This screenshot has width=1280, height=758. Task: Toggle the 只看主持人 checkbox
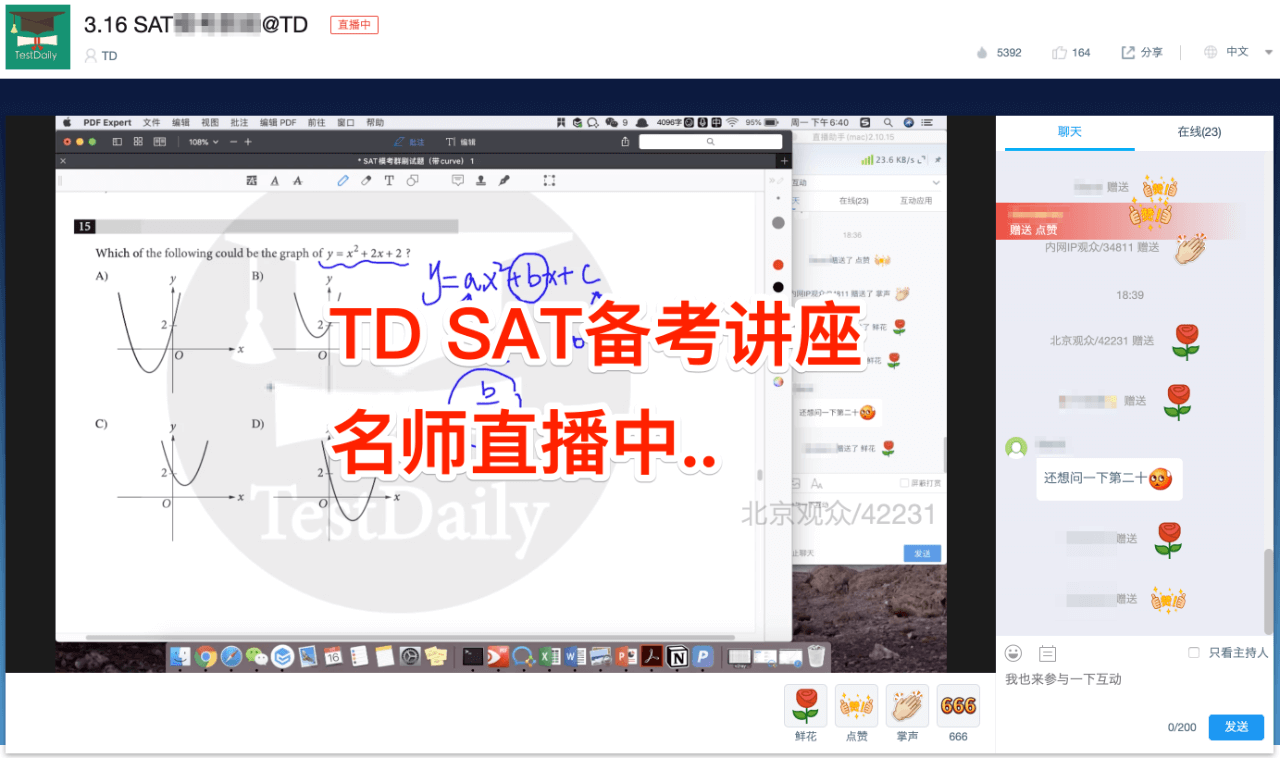tap(1194, 653)
